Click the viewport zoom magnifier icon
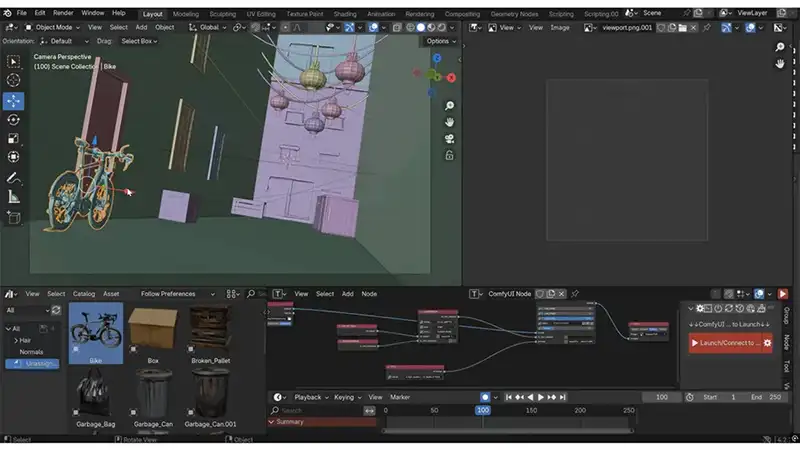Viewport: 800px width, 450px height. (x=450, y=106)
